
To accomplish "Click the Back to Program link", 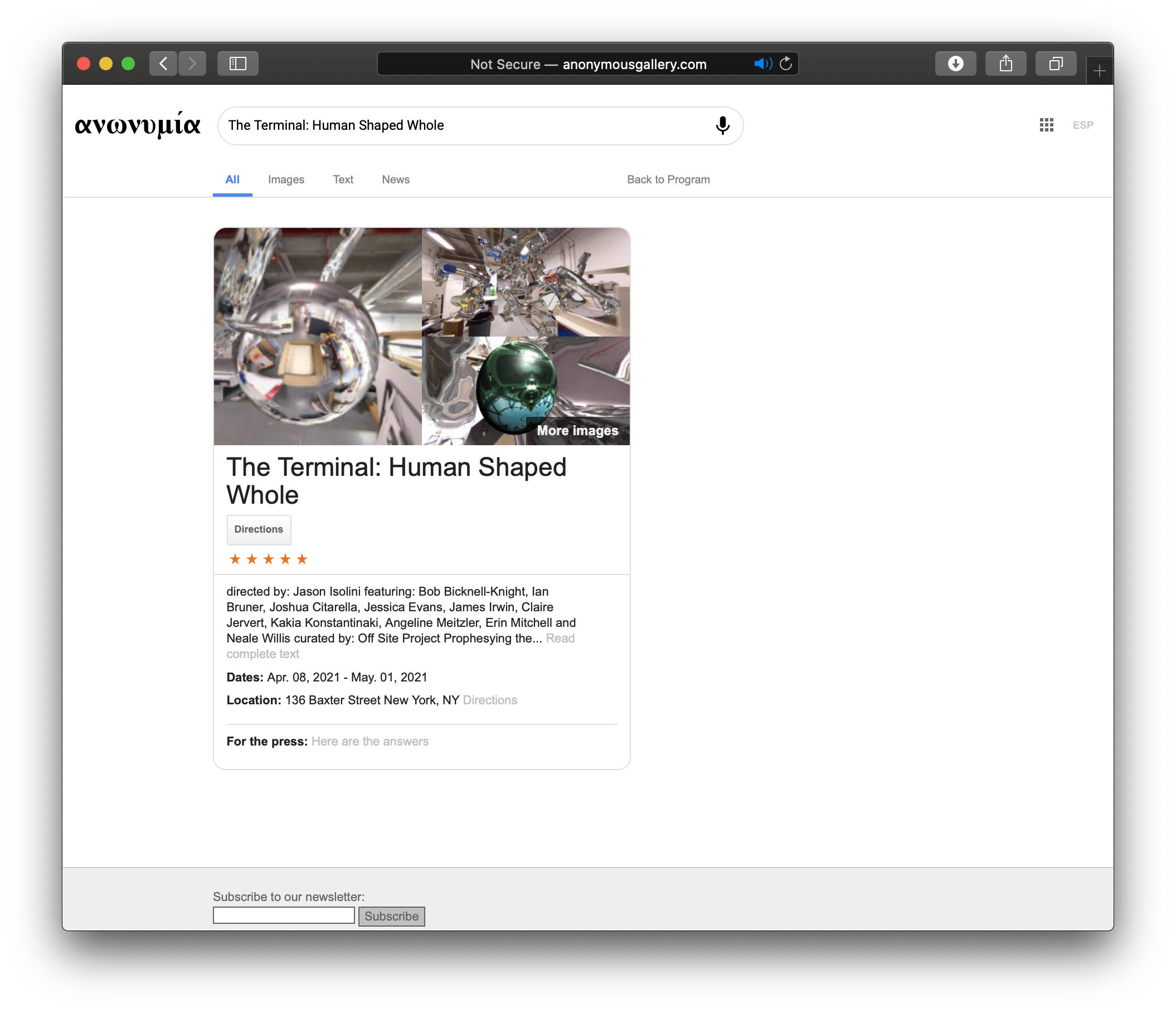I will click(668, 179).
